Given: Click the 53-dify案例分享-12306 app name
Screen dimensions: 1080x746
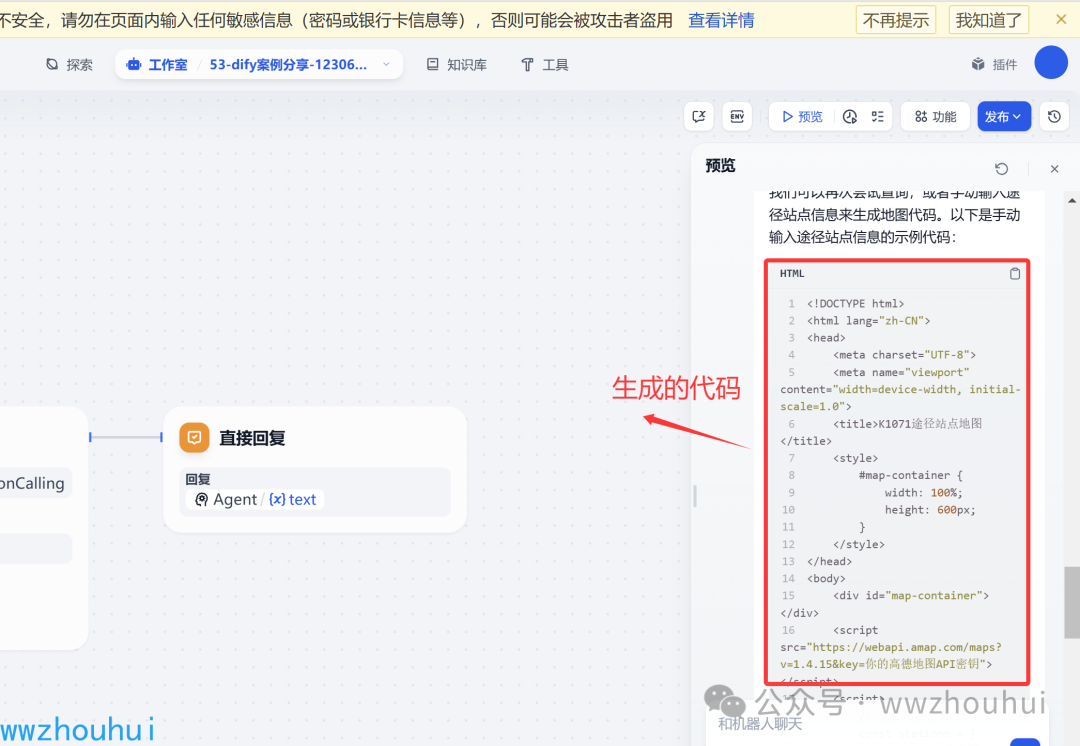Looking at the screenshot, I should pyautogui.click(x=288, y=65).
